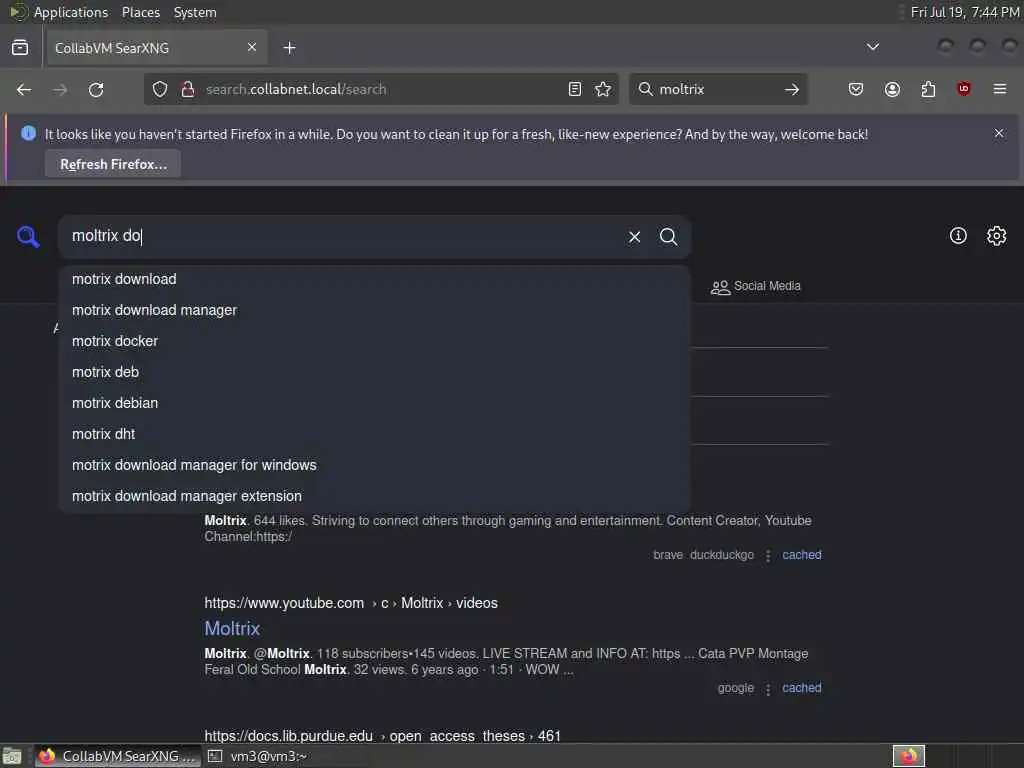Open the Moltrix YouTube videos result link
This screenshot has width=1024, height=768.
click(x=232, y=628)
